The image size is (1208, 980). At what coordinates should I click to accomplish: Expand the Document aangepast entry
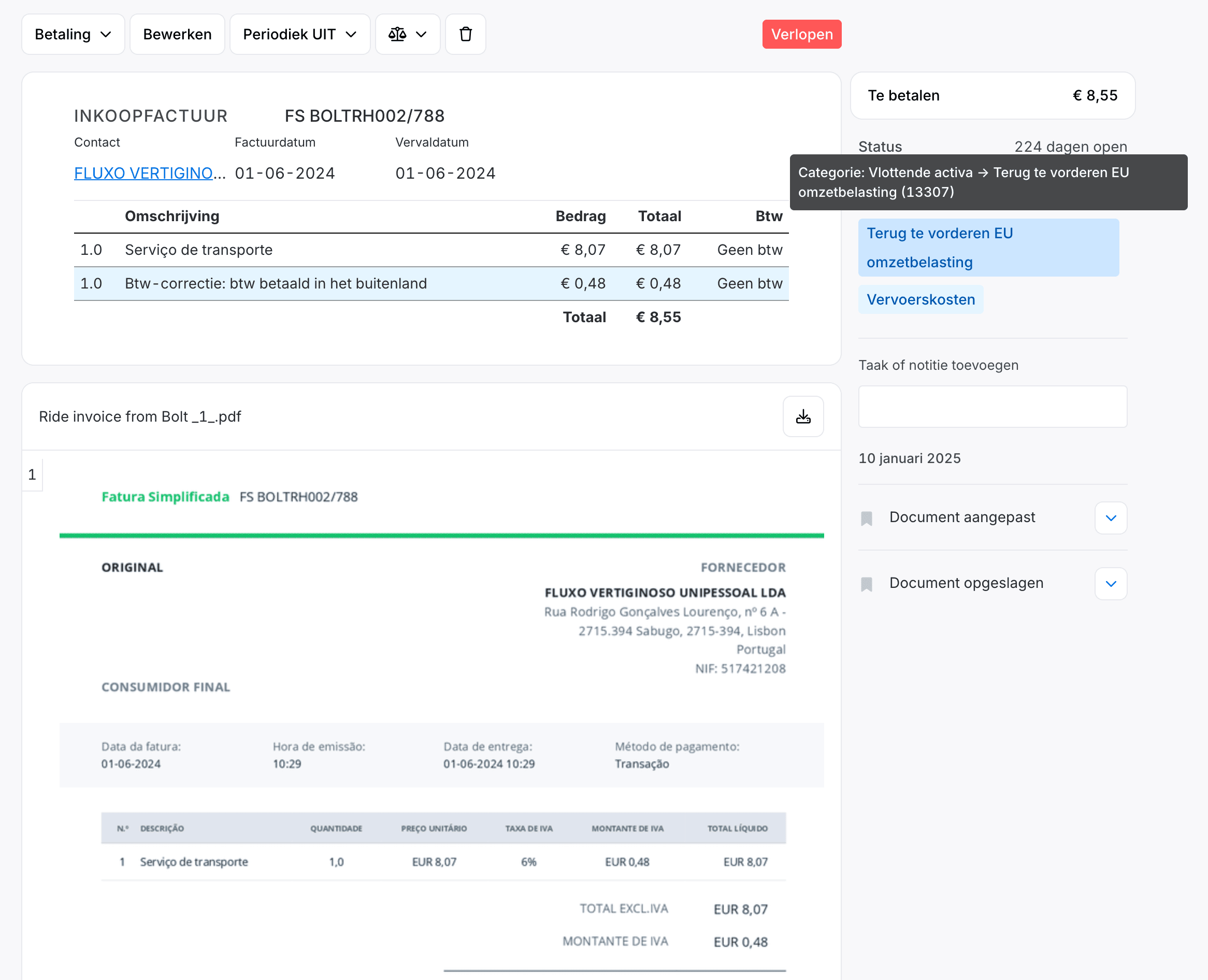point(1110,517)
